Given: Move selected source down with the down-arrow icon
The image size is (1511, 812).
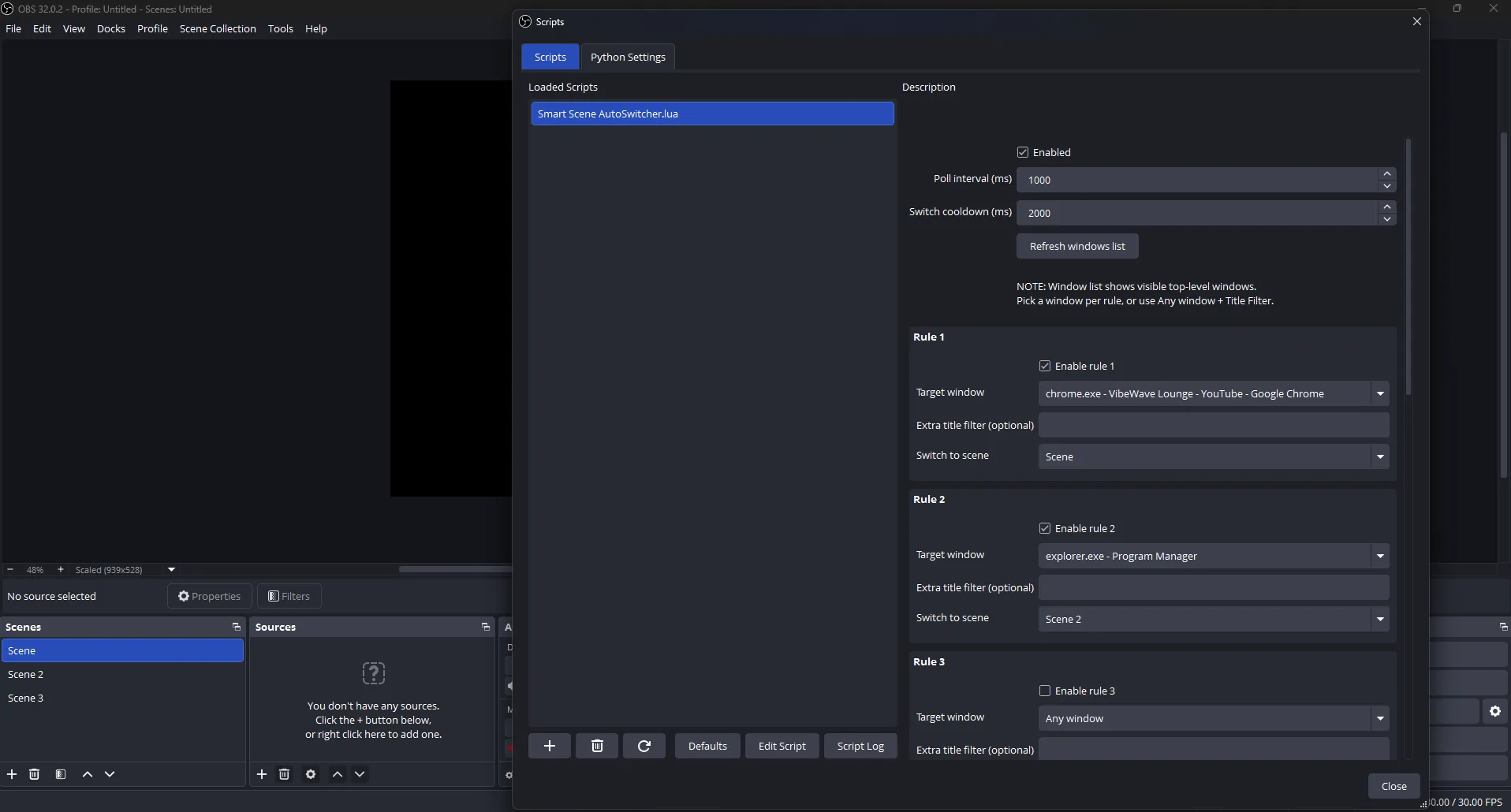Looking at the screenshot, I should pyautogui.click(x=360, y=774).
